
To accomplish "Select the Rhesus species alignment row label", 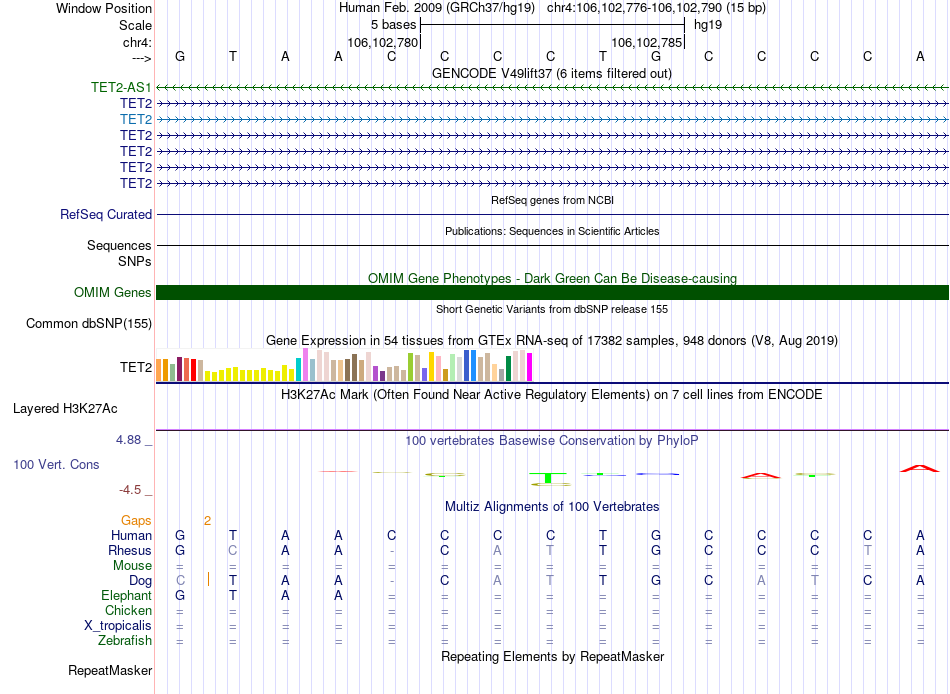I will coord(130,550).
